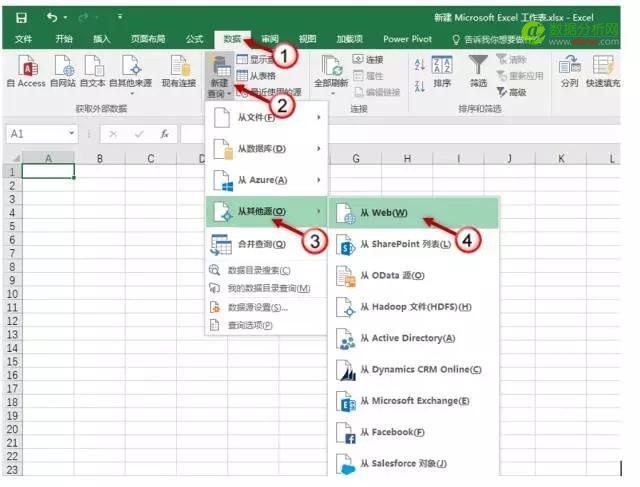640x487 pixels.
Task: Switch to the 开始 ribbon tab
Action: tap(64, 39)
